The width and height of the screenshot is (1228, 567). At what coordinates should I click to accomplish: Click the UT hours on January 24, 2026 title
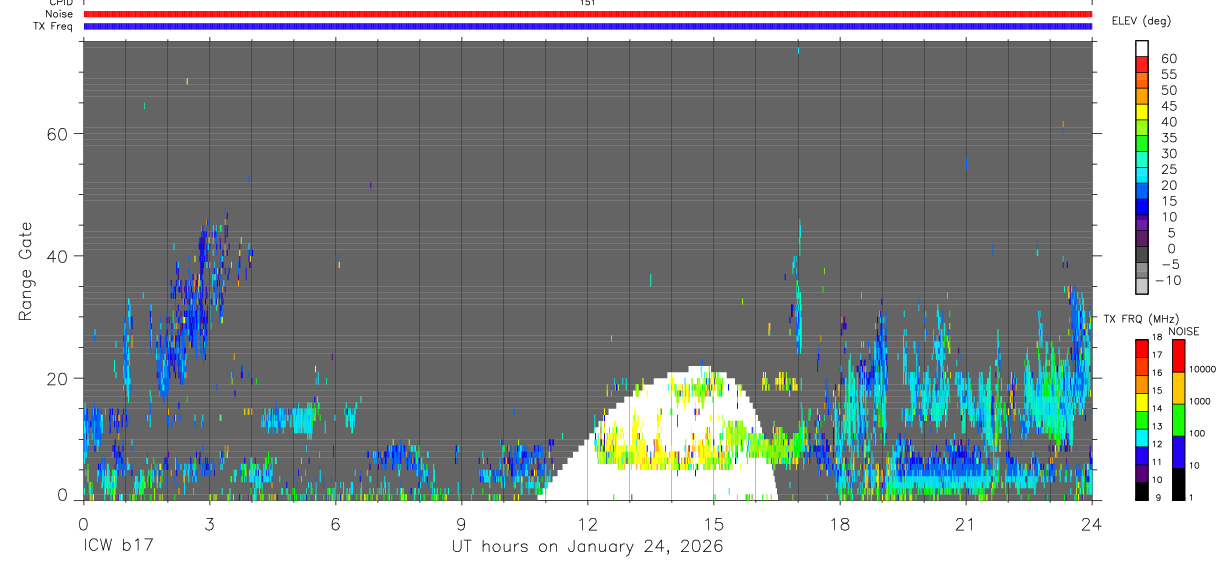pyautogui.click(x=586, y=547)
